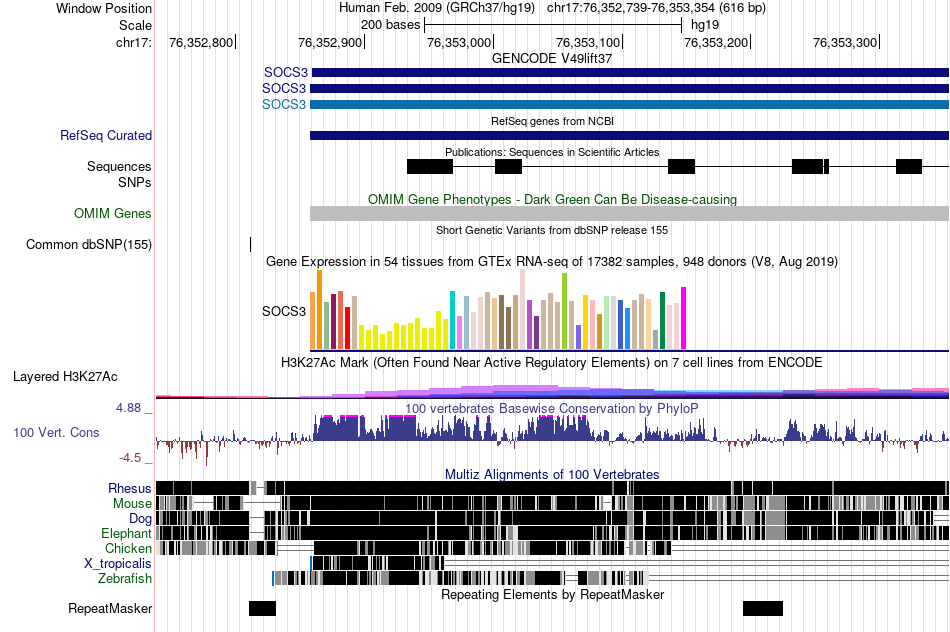This screenshot has width=950, height=632.
Task: Click the GENCODE V49lift37 track title
Action: click(552, 58)
